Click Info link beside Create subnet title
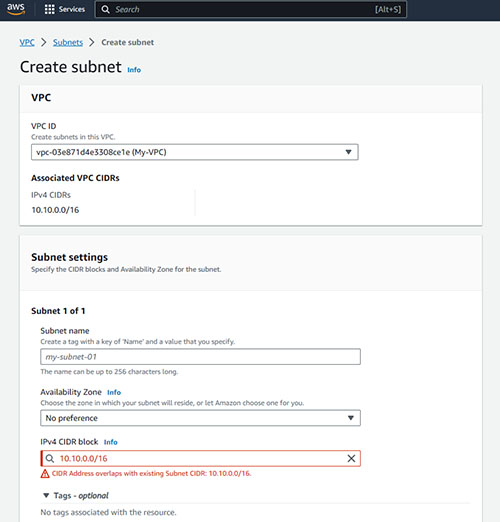Viewport: 500px width, 522px height. pos(134,70)
